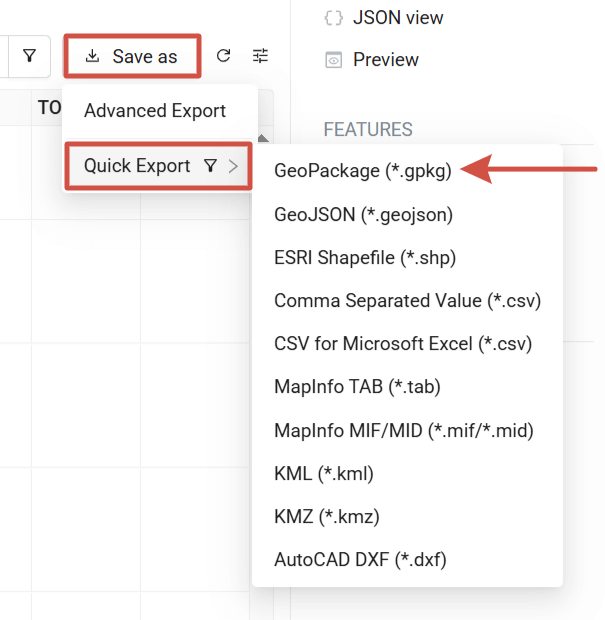Export as GeoJSON (*.geojson)
This screenshot has width=605, height=620.
click(x=363, y=214)
